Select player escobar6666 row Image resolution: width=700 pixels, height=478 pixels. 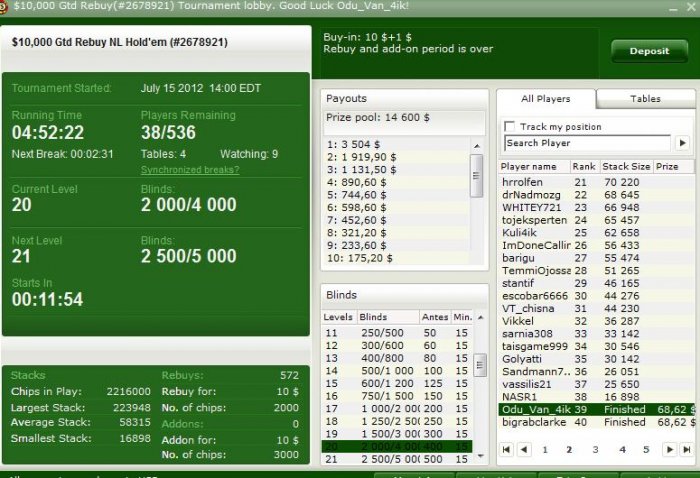pos(596,296)
